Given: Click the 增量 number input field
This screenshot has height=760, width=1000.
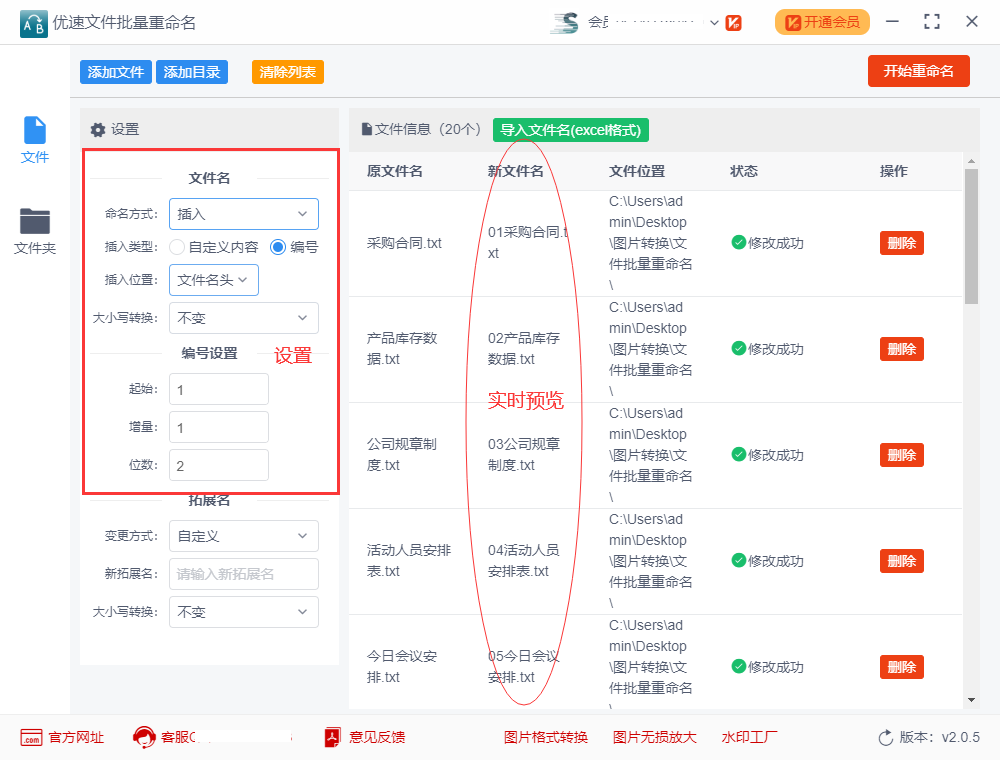Looking at the screenshot, I should pos(219,427).
